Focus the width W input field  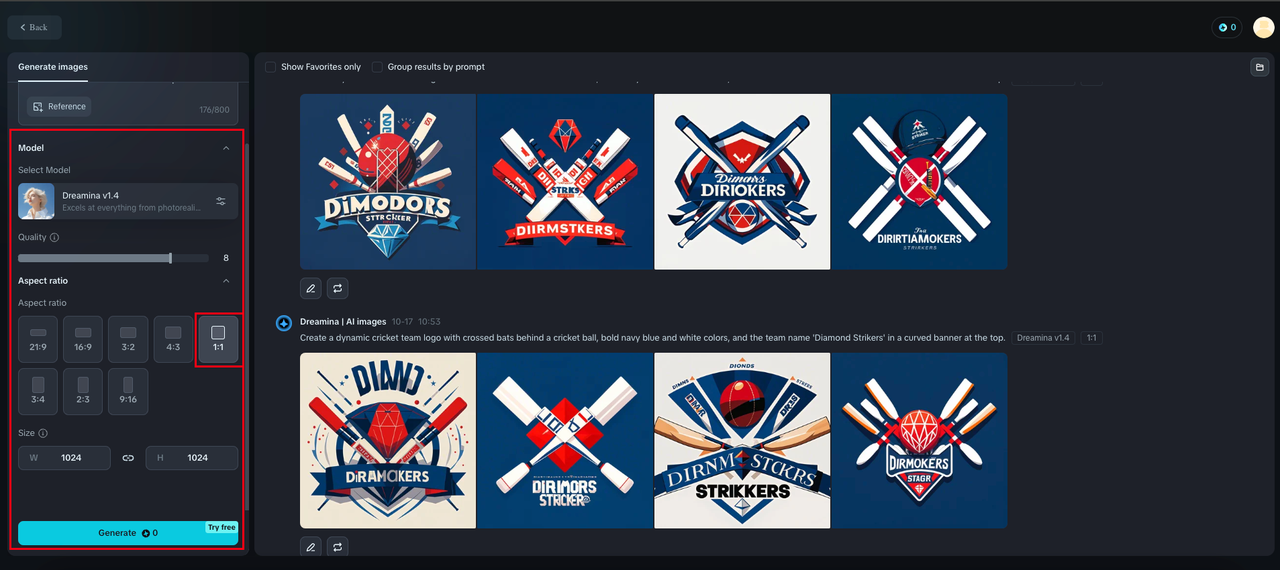[x=64, y=458]
